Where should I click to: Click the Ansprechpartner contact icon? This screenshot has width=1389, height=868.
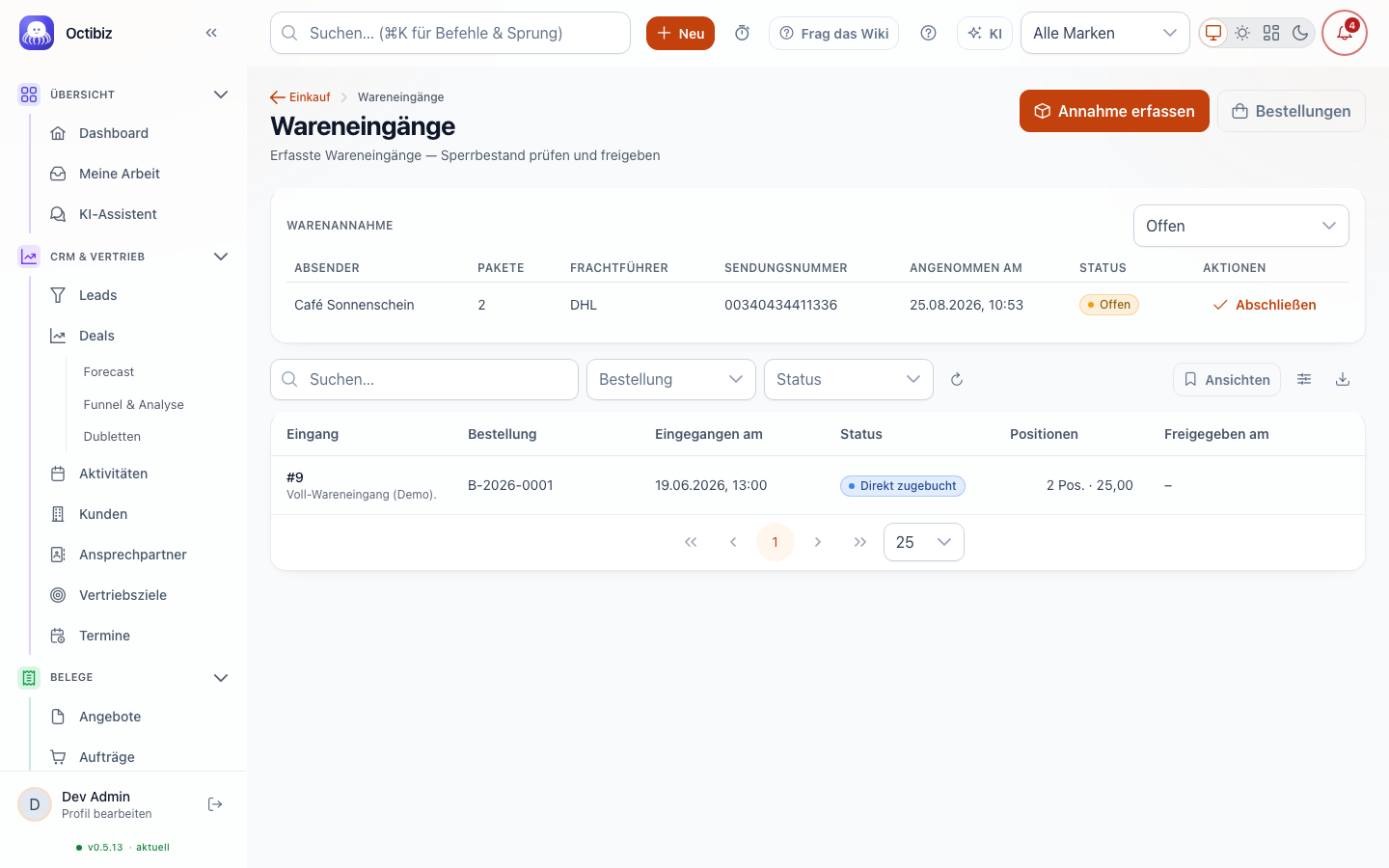tap(58, 555)
